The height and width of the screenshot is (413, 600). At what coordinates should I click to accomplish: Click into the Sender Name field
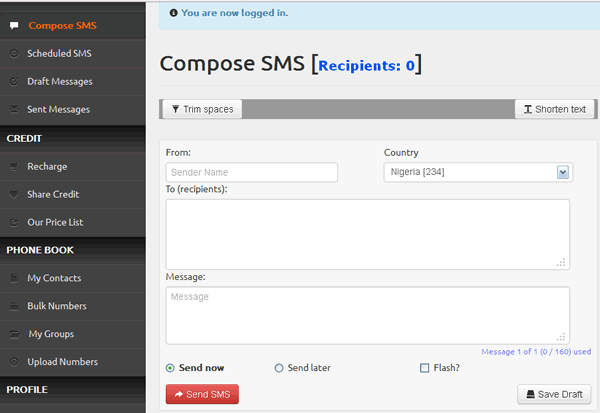pos(252,172)
